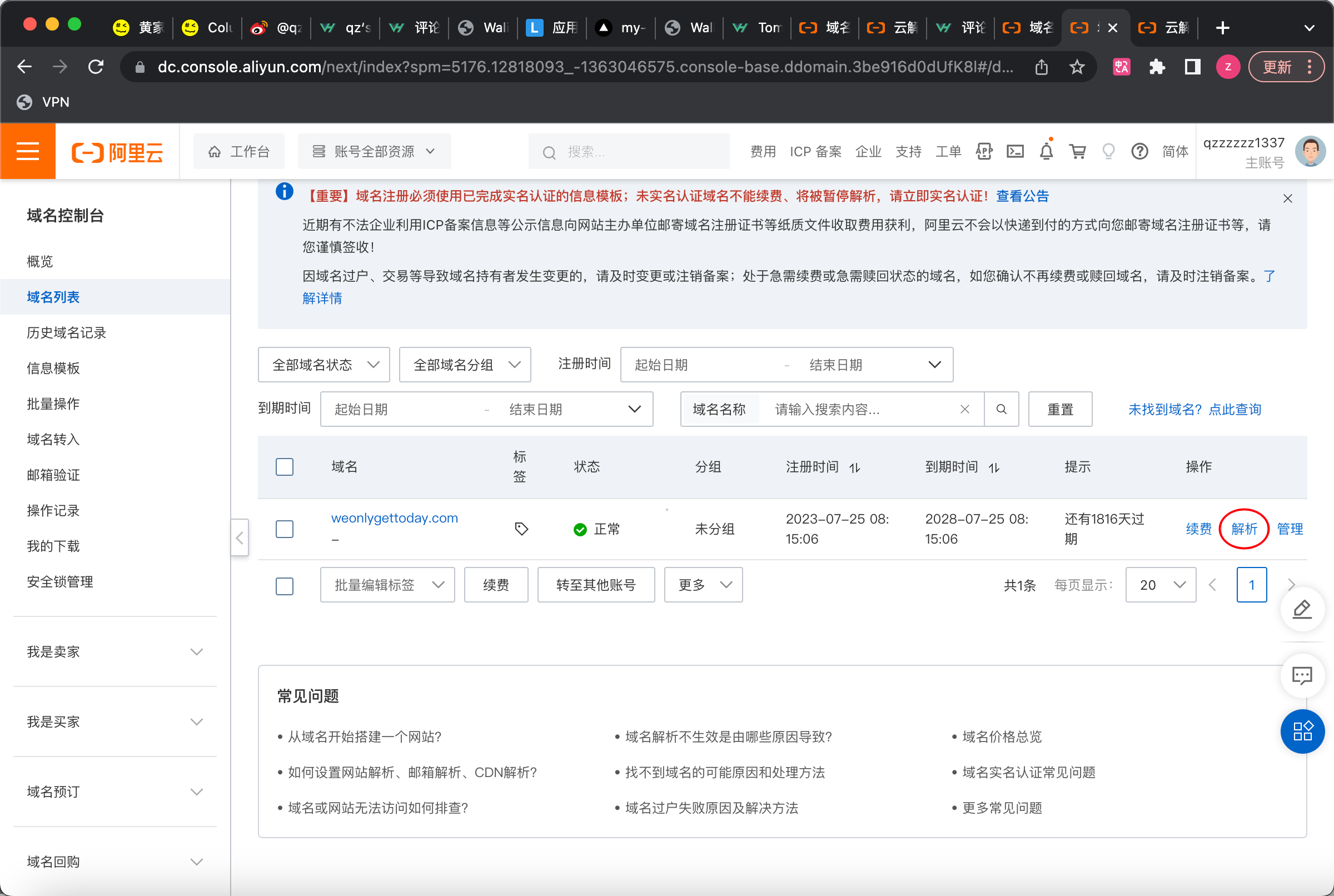Open 工作台 workbench button
Viewport: 1334px width, 896px height.
pos(239,151)
